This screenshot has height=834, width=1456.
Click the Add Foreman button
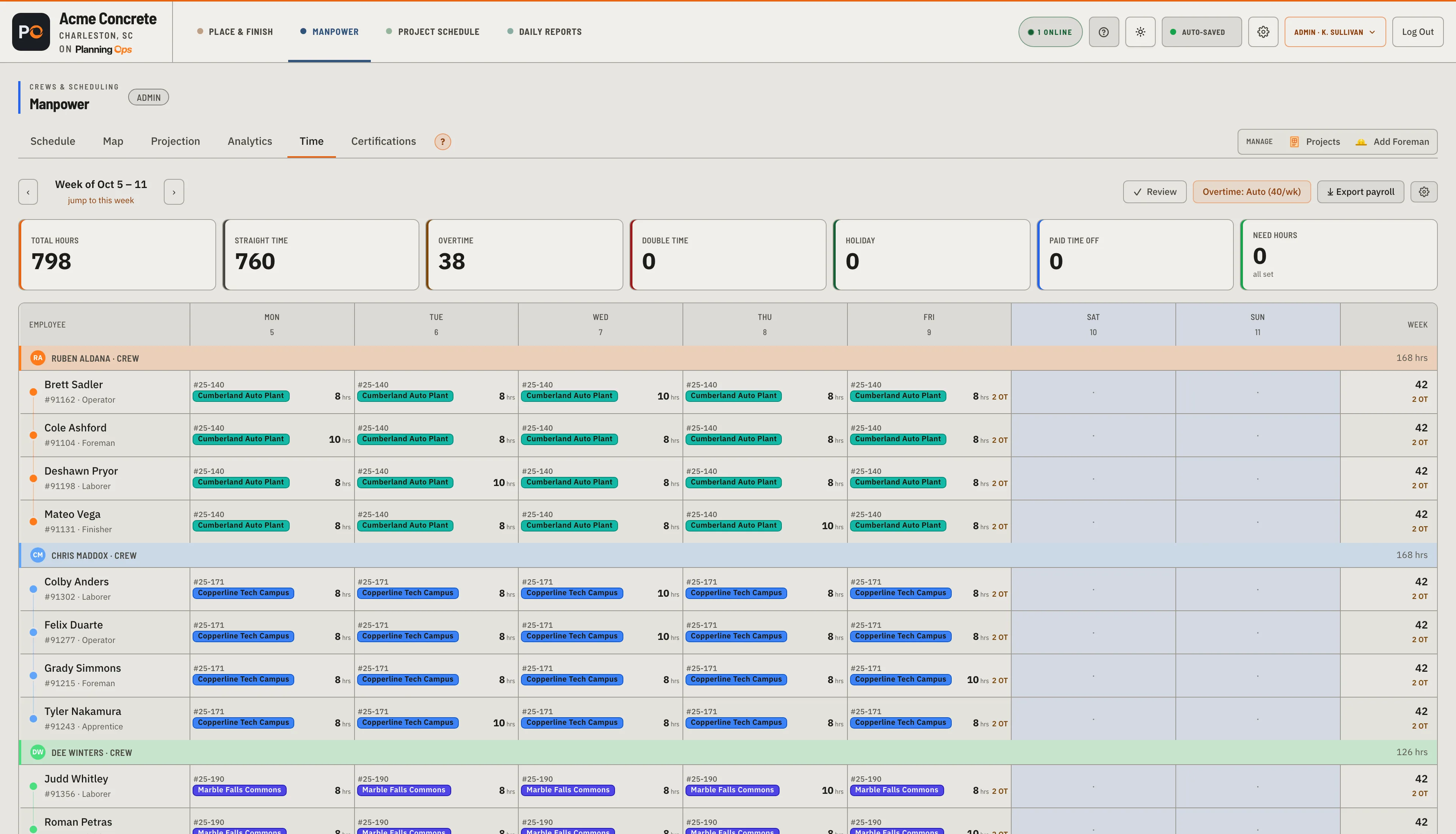point(1392,141)
